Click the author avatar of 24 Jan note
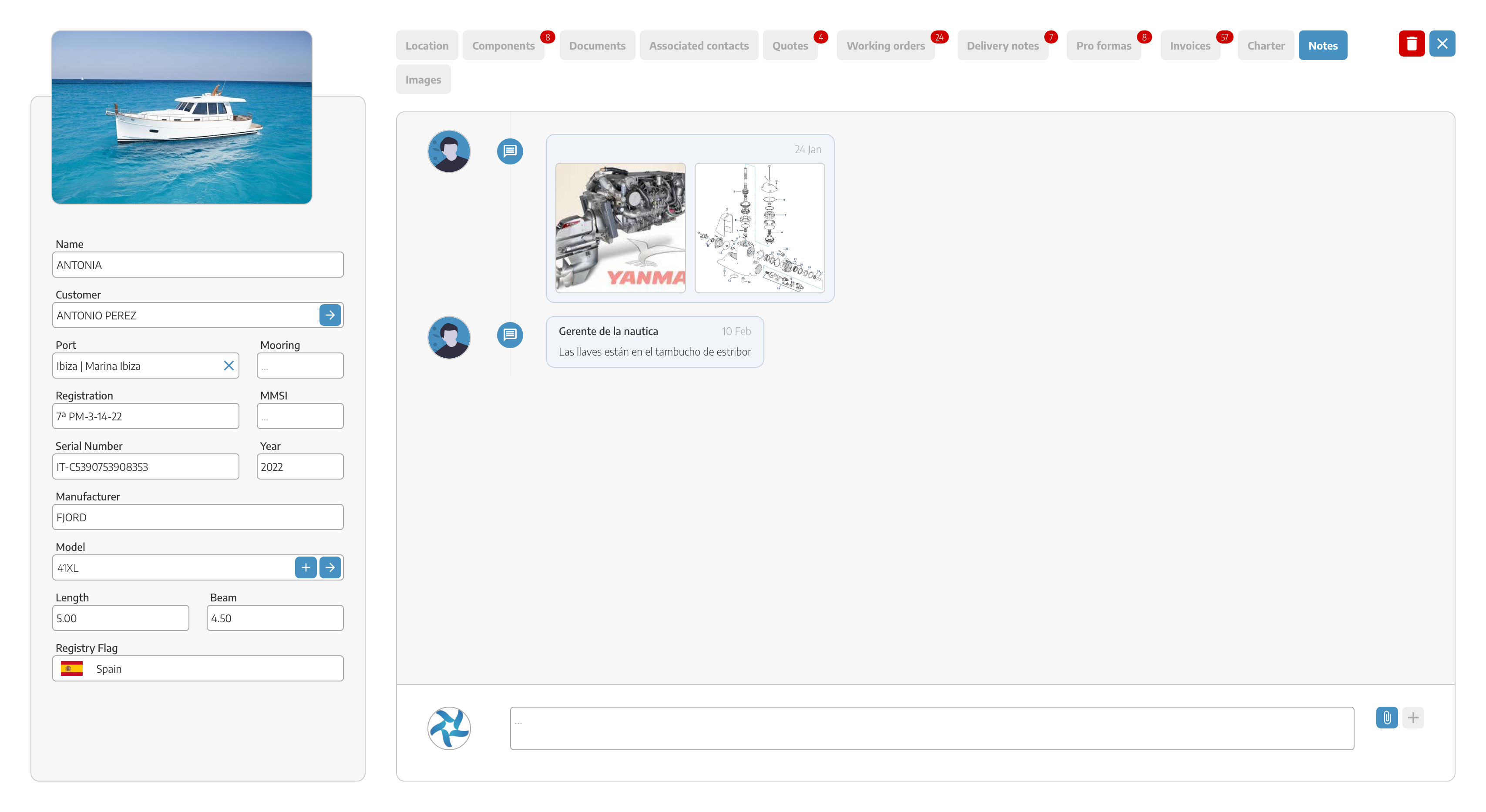Screen dimensions: 1486x812 tap(449, 151)
